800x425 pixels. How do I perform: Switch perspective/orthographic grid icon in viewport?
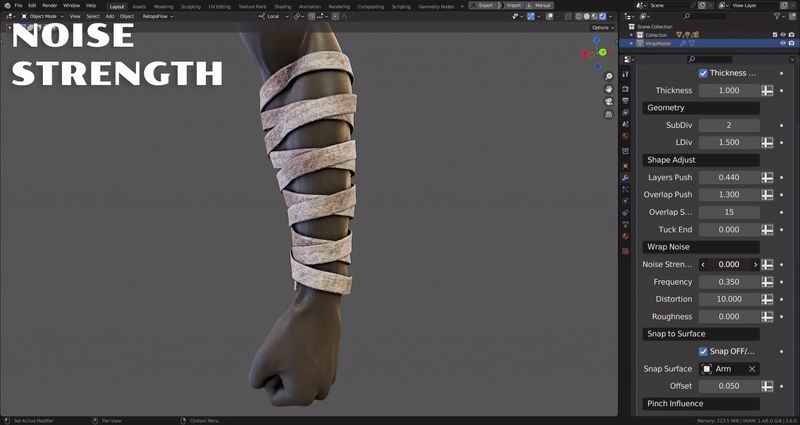[x=609, y=115]
